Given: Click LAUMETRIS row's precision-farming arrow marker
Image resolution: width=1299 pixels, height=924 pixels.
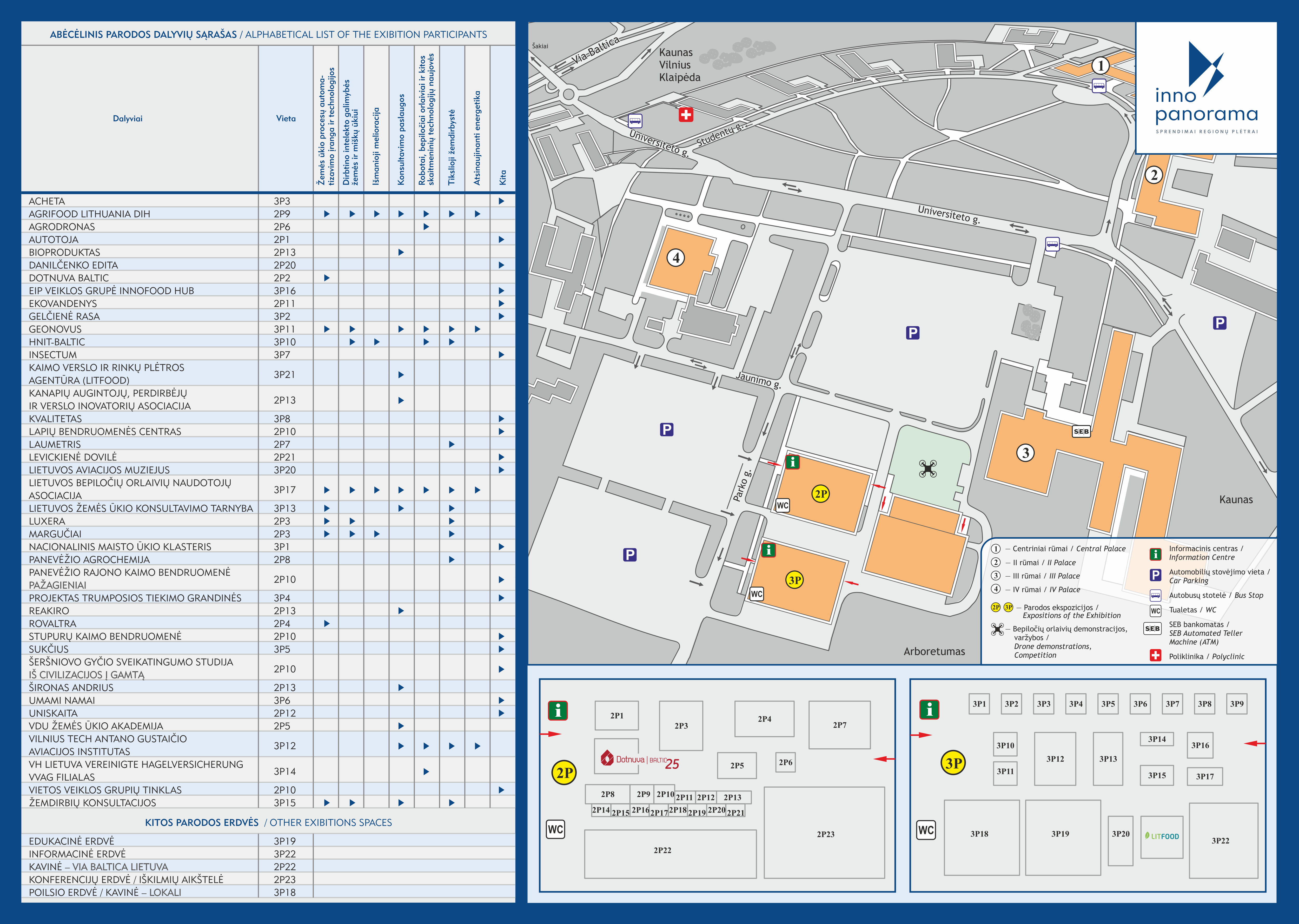Looking at the screenshot, I should (x=452, y=444).
